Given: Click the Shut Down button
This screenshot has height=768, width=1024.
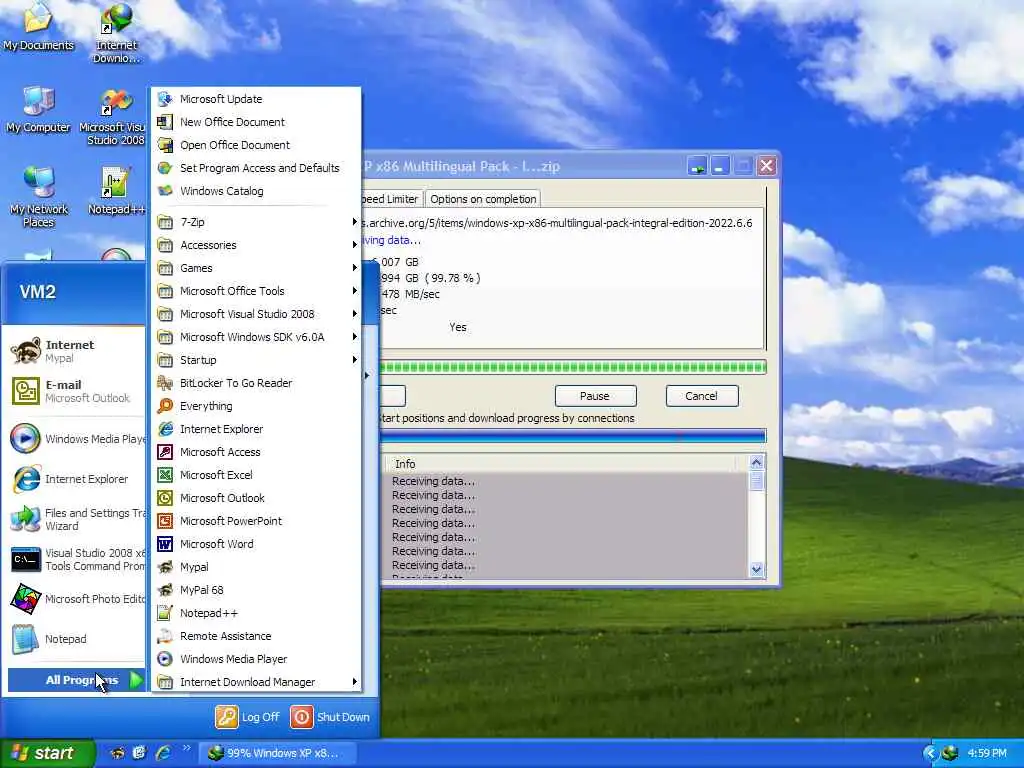Looking at the screenshot, I should (330, 716).
